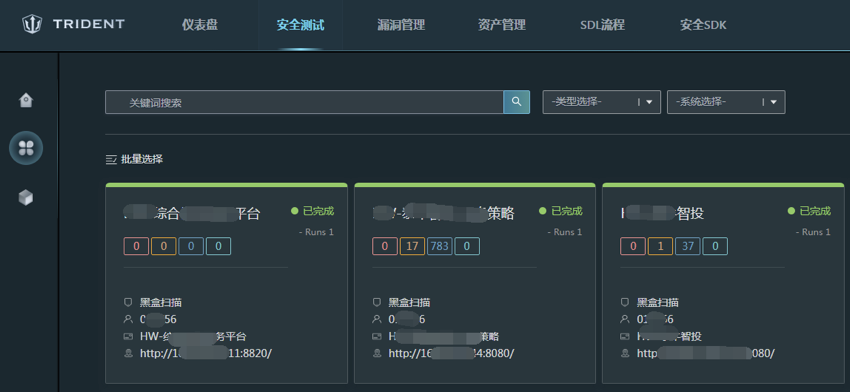The width and height of the screenshot is (850, 392).
Task: Click arrow of 系统选择 combo box
Action: [774, 102]
